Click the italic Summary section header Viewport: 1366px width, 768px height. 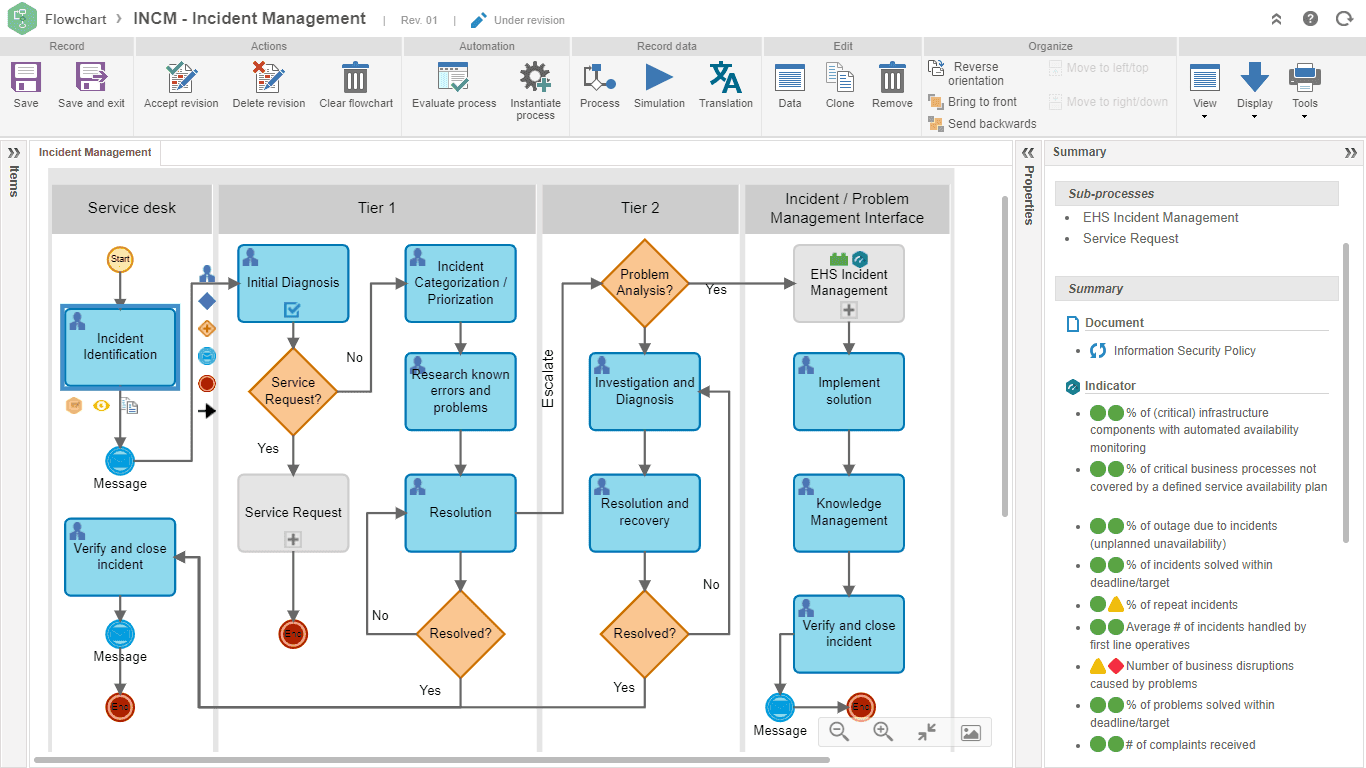pyautogui.click(x=1196, y=288)
